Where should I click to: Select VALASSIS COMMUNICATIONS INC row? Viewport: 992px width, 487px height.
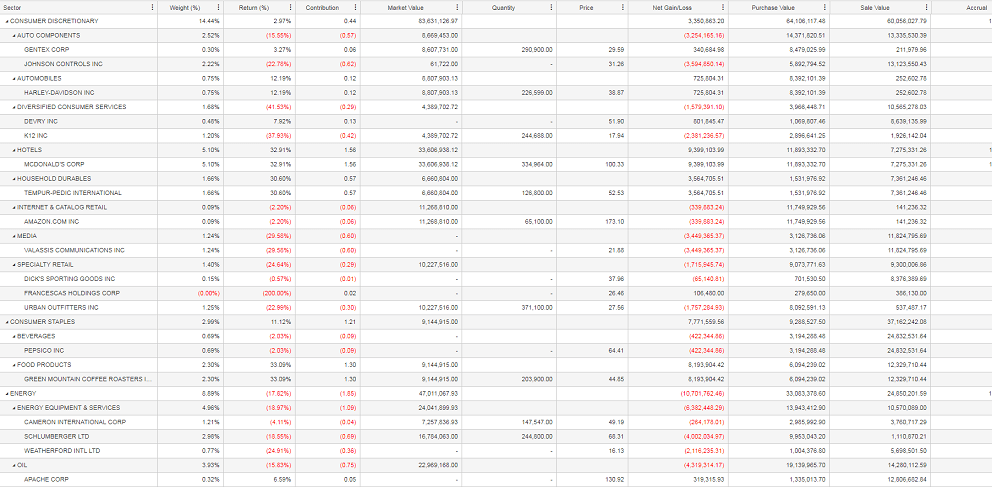496,250
